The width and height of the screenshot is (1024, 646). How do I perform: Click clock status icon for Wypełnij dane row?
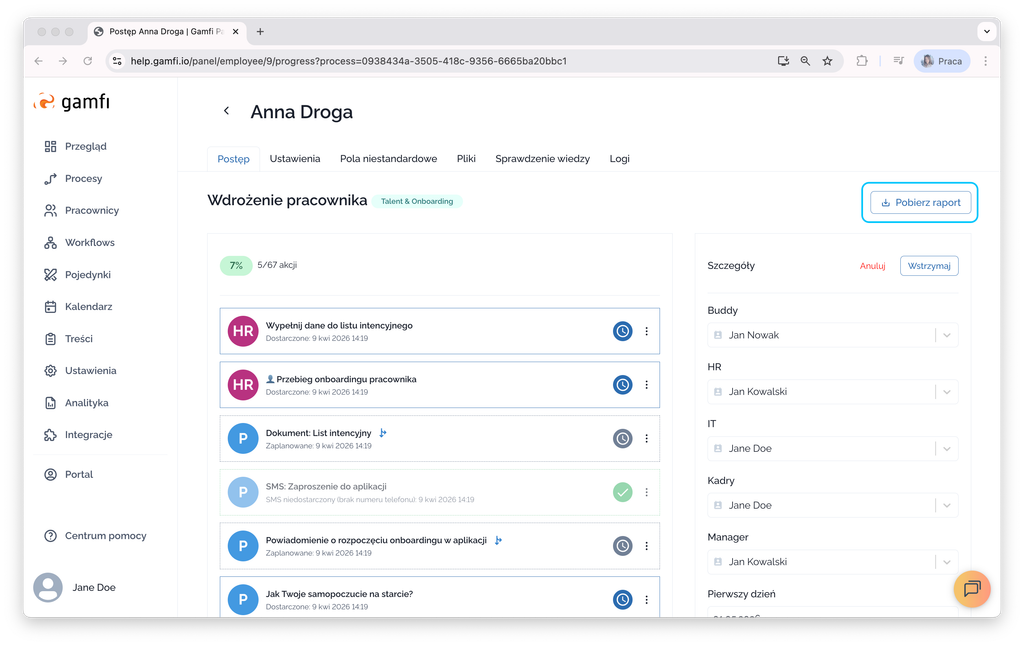coord(622,331)
